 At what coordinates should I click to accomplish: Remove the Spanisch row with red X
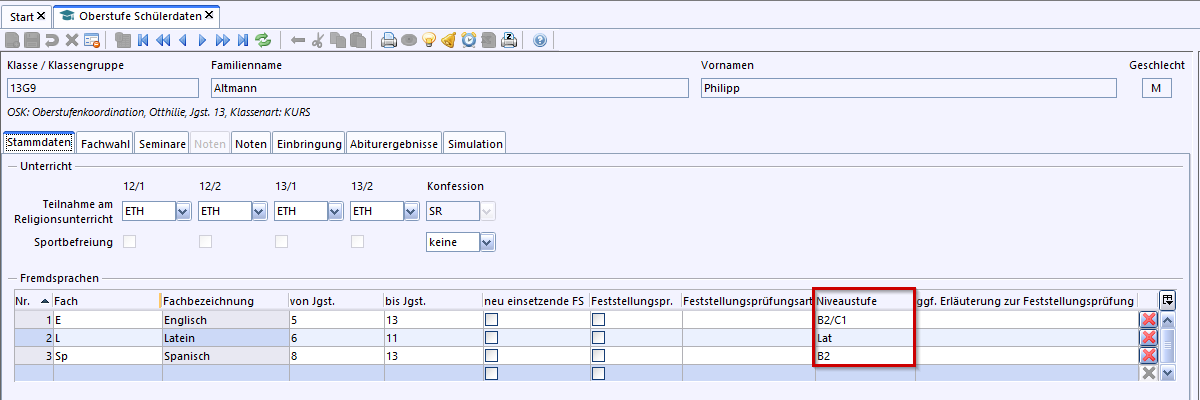coord(1149,355)
